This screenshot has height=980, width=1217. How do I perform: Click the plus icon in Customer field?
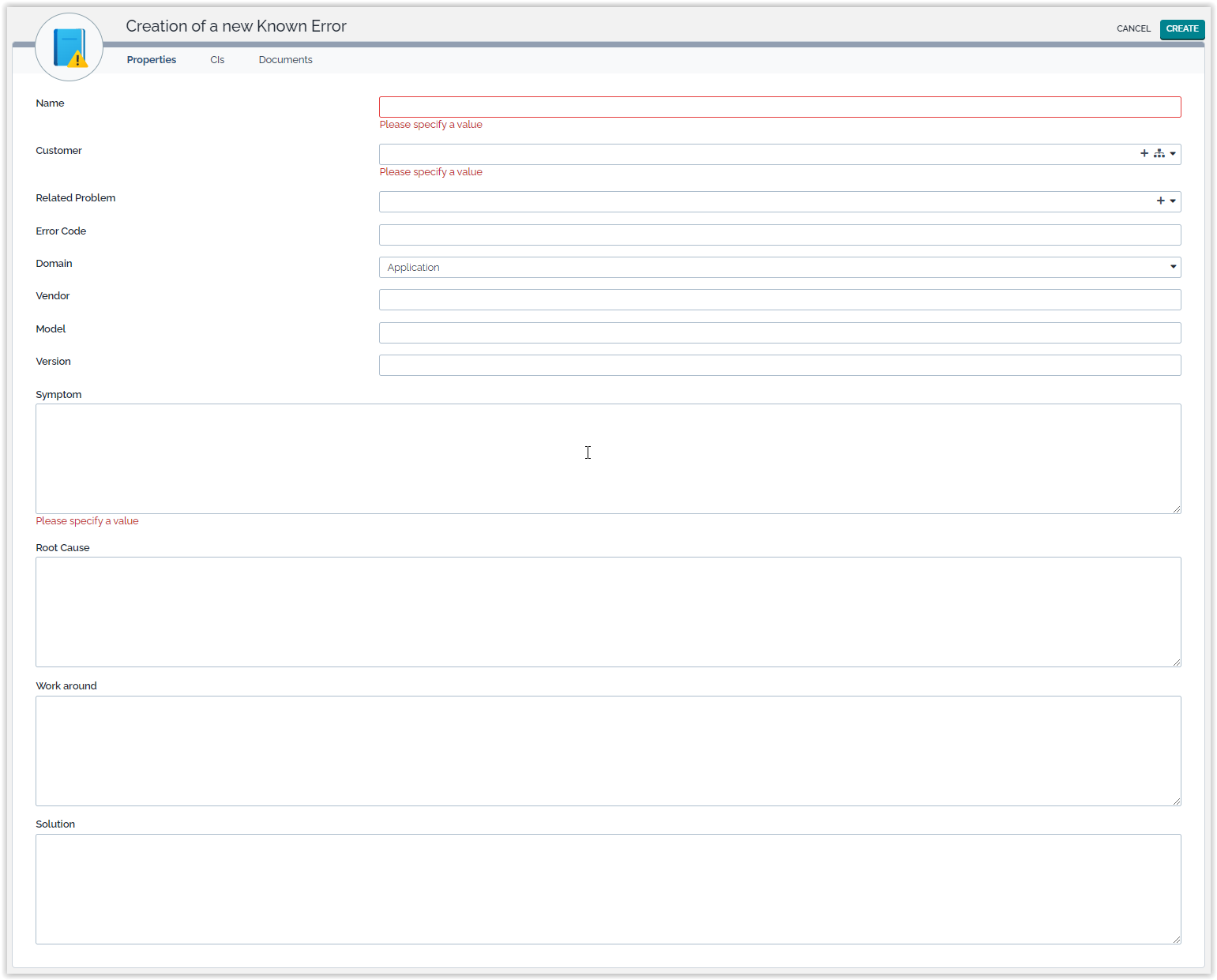(x=1144, y=154)
